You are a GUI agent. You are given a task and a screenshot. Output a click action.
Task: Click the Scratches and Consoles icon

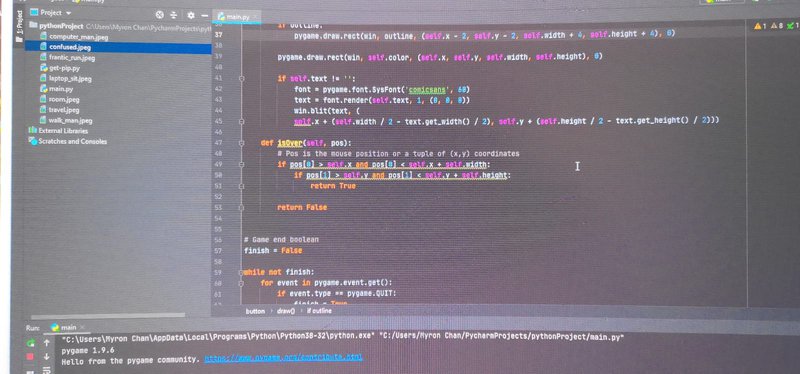[x=34, y=141]
